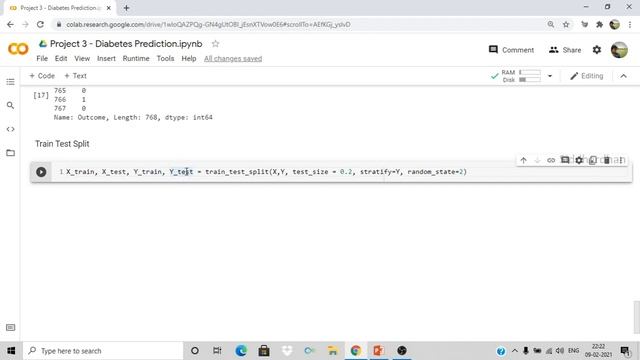Image resolution: width=640 pixels, height=360 pixels.
Task: Open the Insert menu
Action: click(106, 58)
